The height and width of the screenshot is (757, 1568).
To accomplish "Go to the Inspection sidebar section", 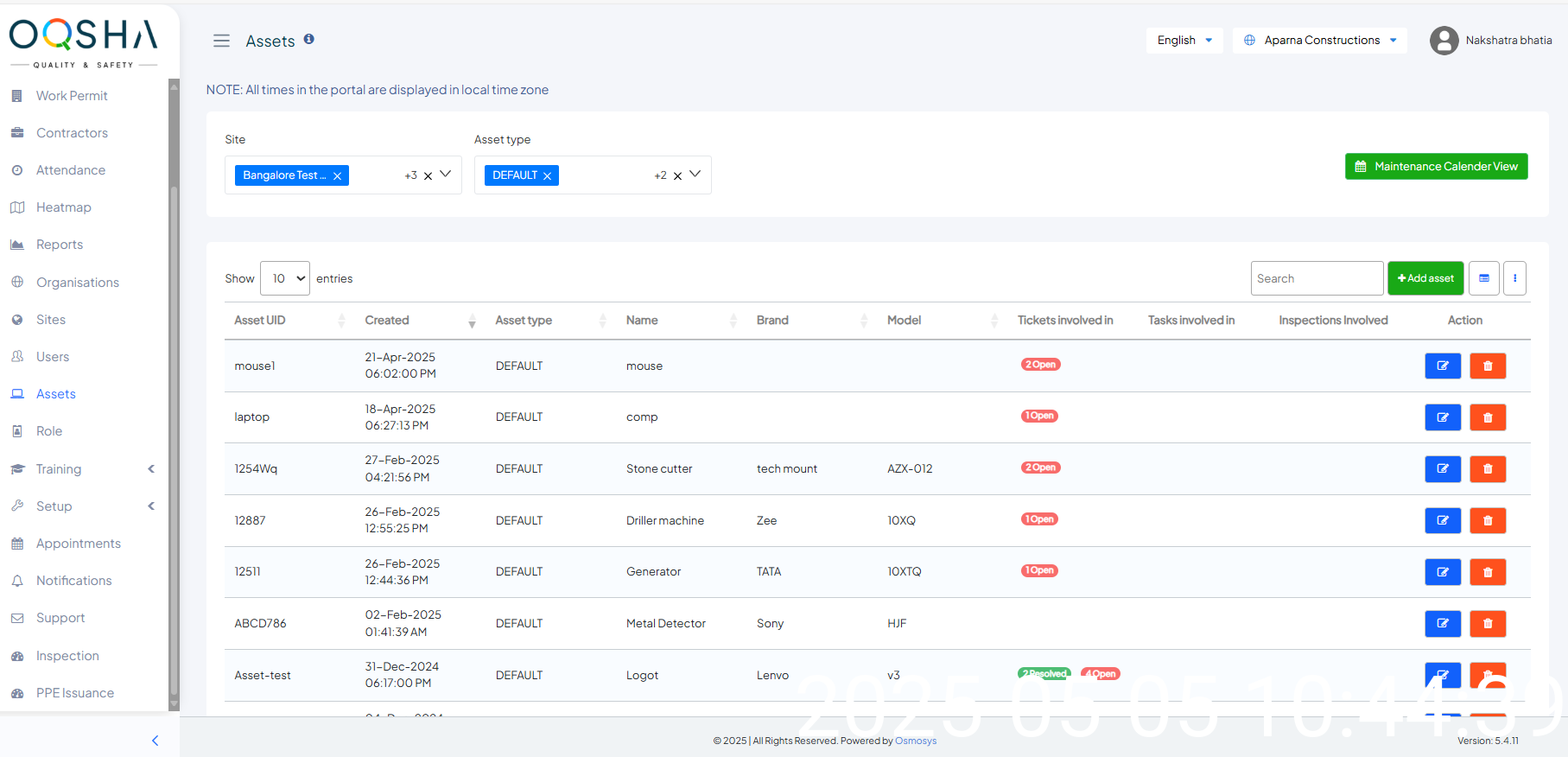I will point(67,656).
